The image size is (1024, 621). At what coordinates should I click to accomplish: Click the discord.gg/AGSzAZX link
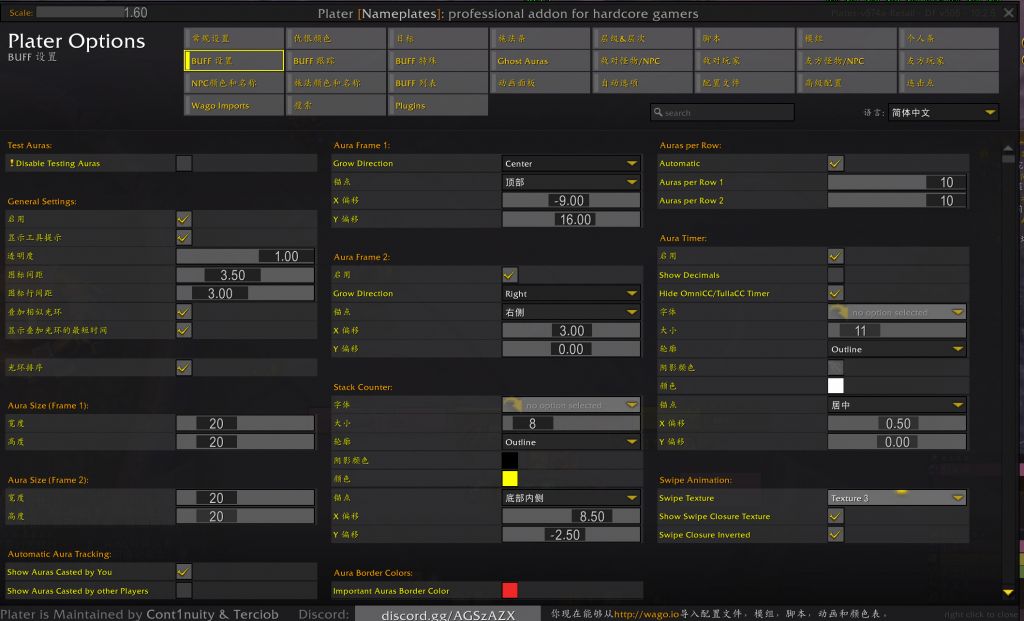click(x=448, y=614)
